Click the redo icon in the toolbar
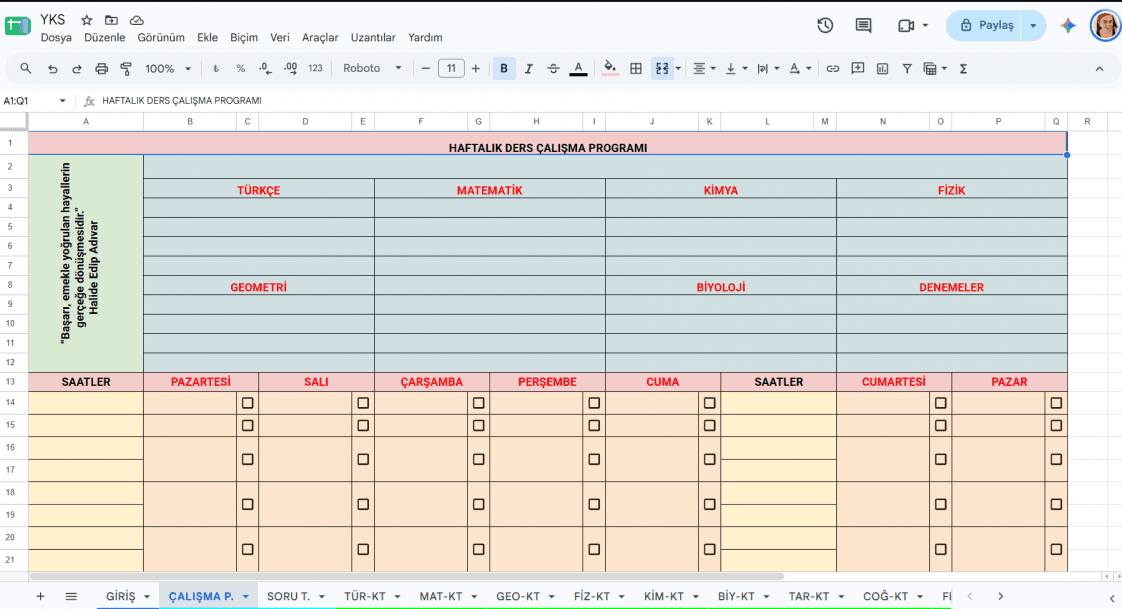The height and width of the screenshot is (609, 1122). 77,69
